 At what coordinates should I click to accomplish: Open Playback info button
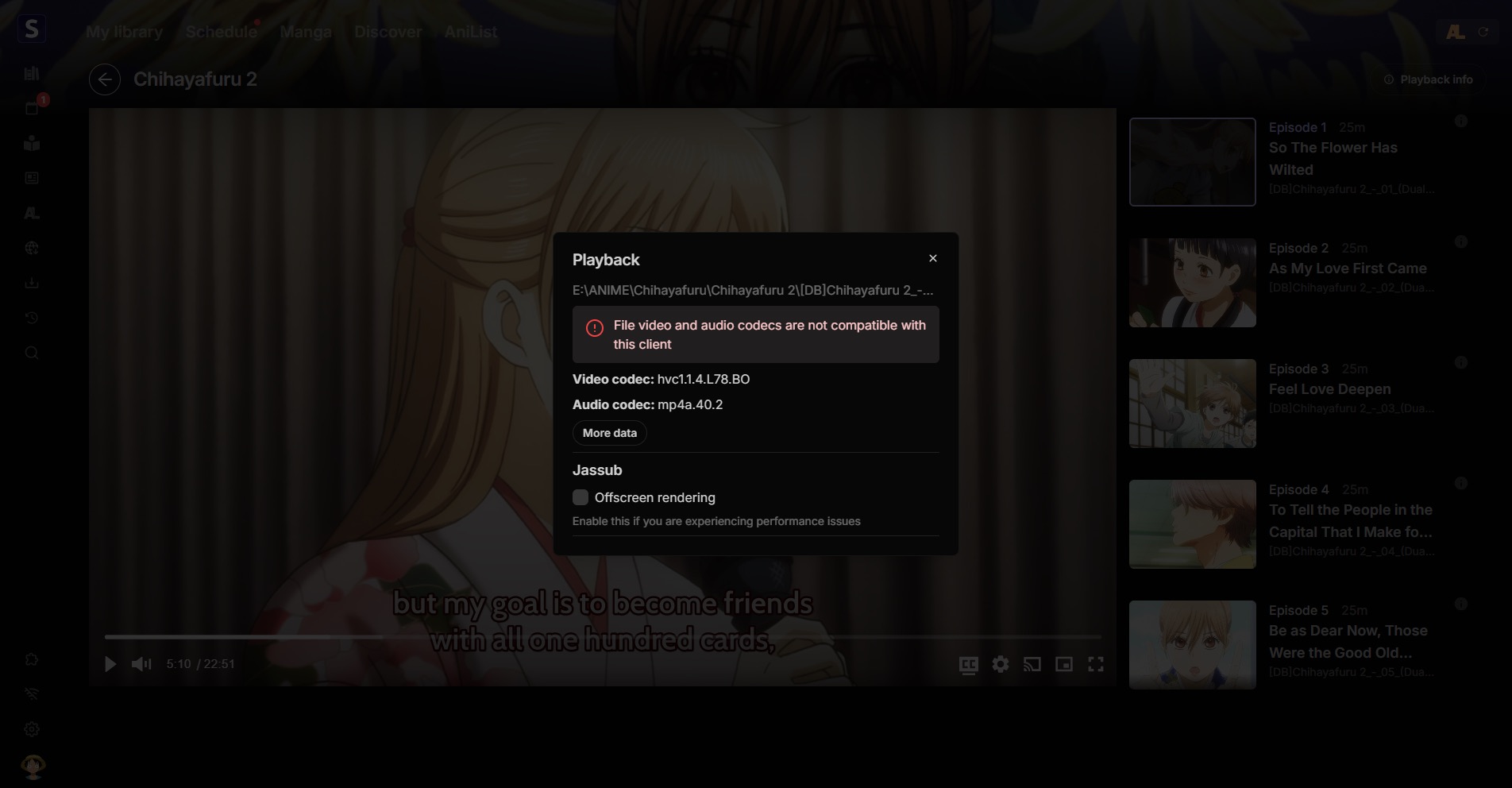click(x=1429, y=79)
